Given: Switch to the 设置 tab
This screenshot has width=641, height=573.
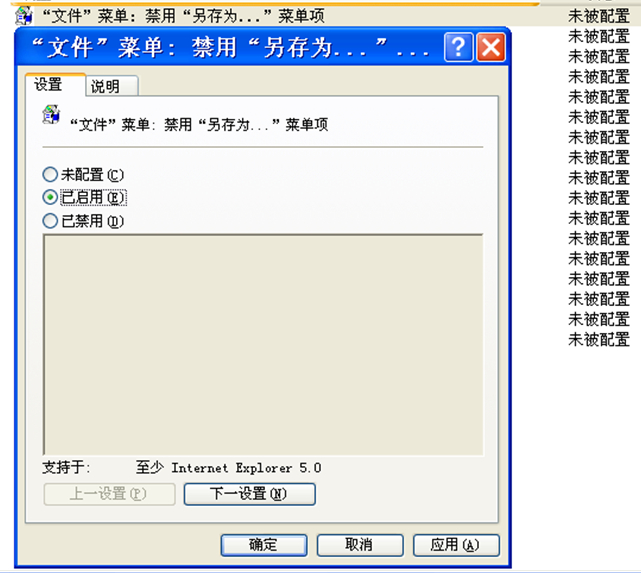Looking at the screenshot, I should click(x=55, y=85).
